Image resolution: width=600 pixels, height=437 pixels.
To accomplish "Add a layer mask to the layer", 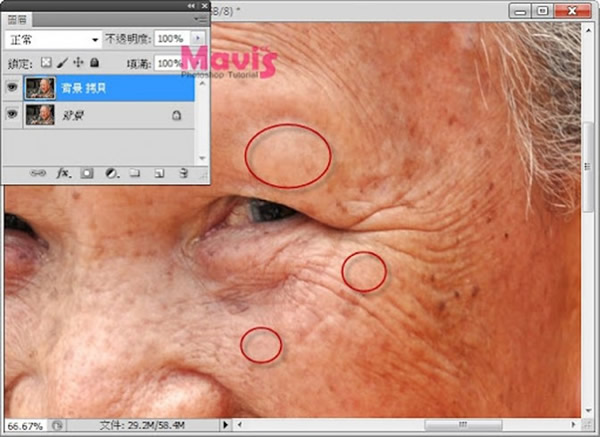I will point(86,172).
